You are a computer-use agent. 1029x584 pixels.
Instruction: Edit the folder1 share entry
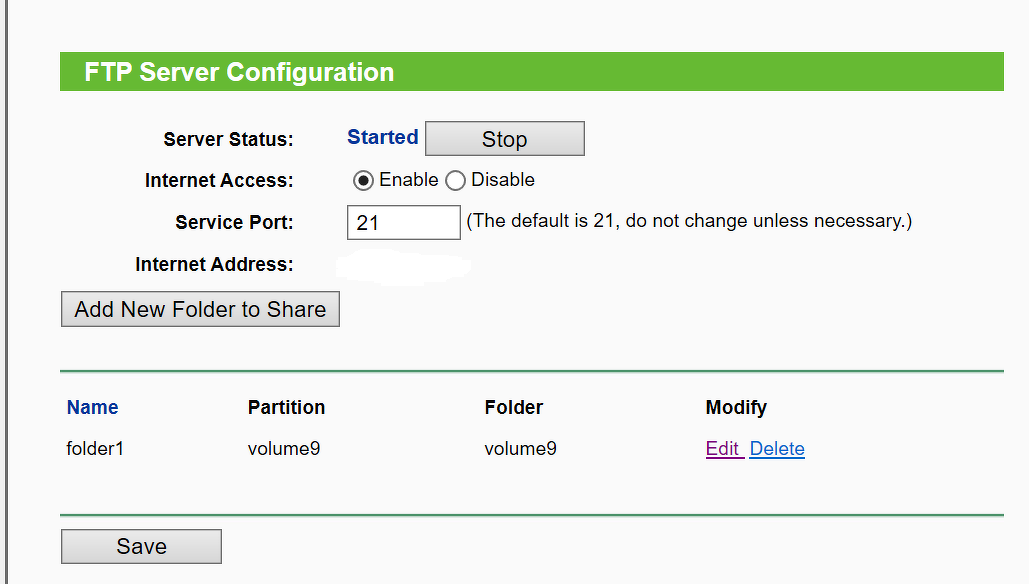coord(723,449)
